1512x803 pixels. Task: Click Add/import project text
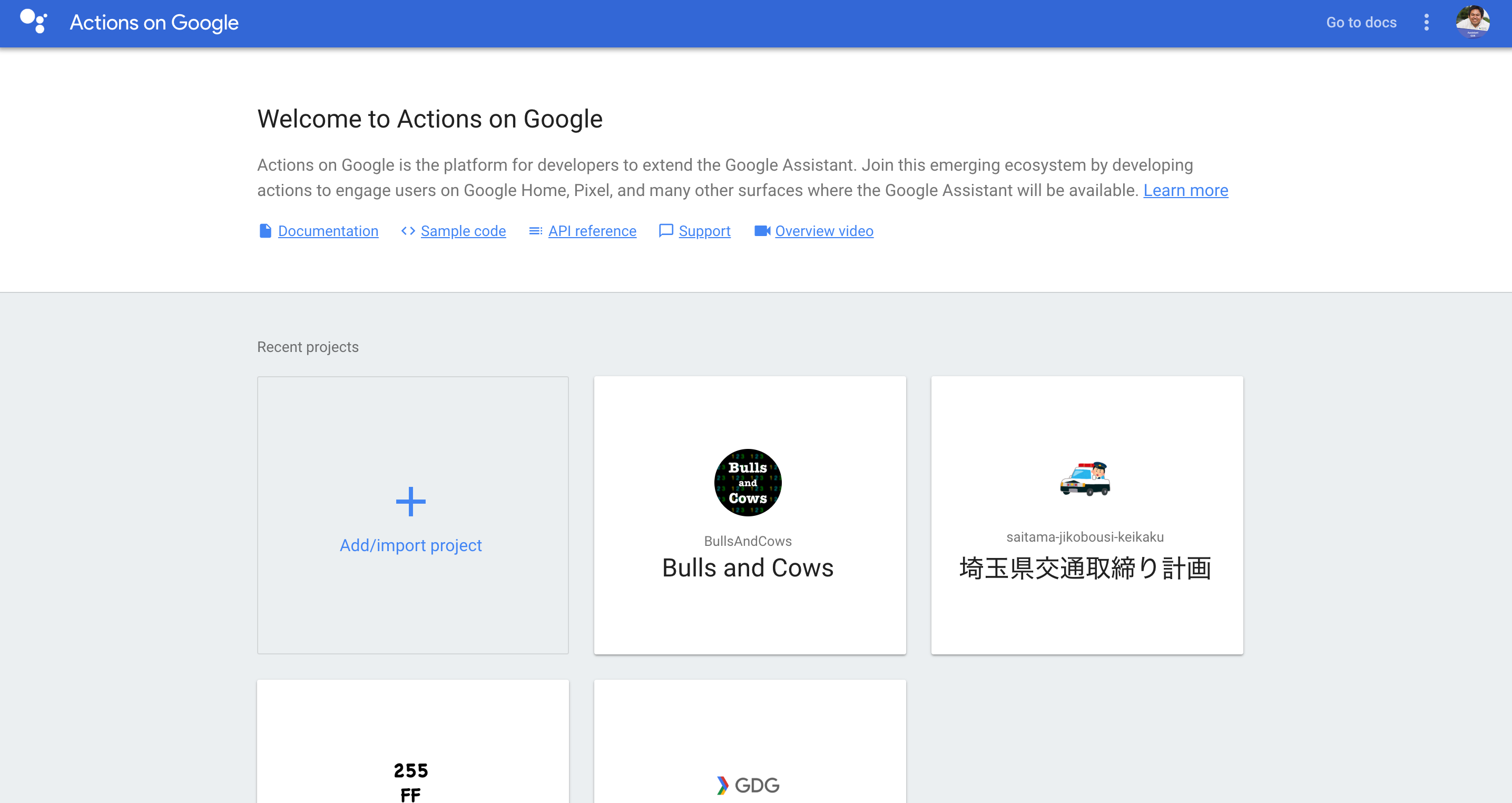tap(411, 545)
